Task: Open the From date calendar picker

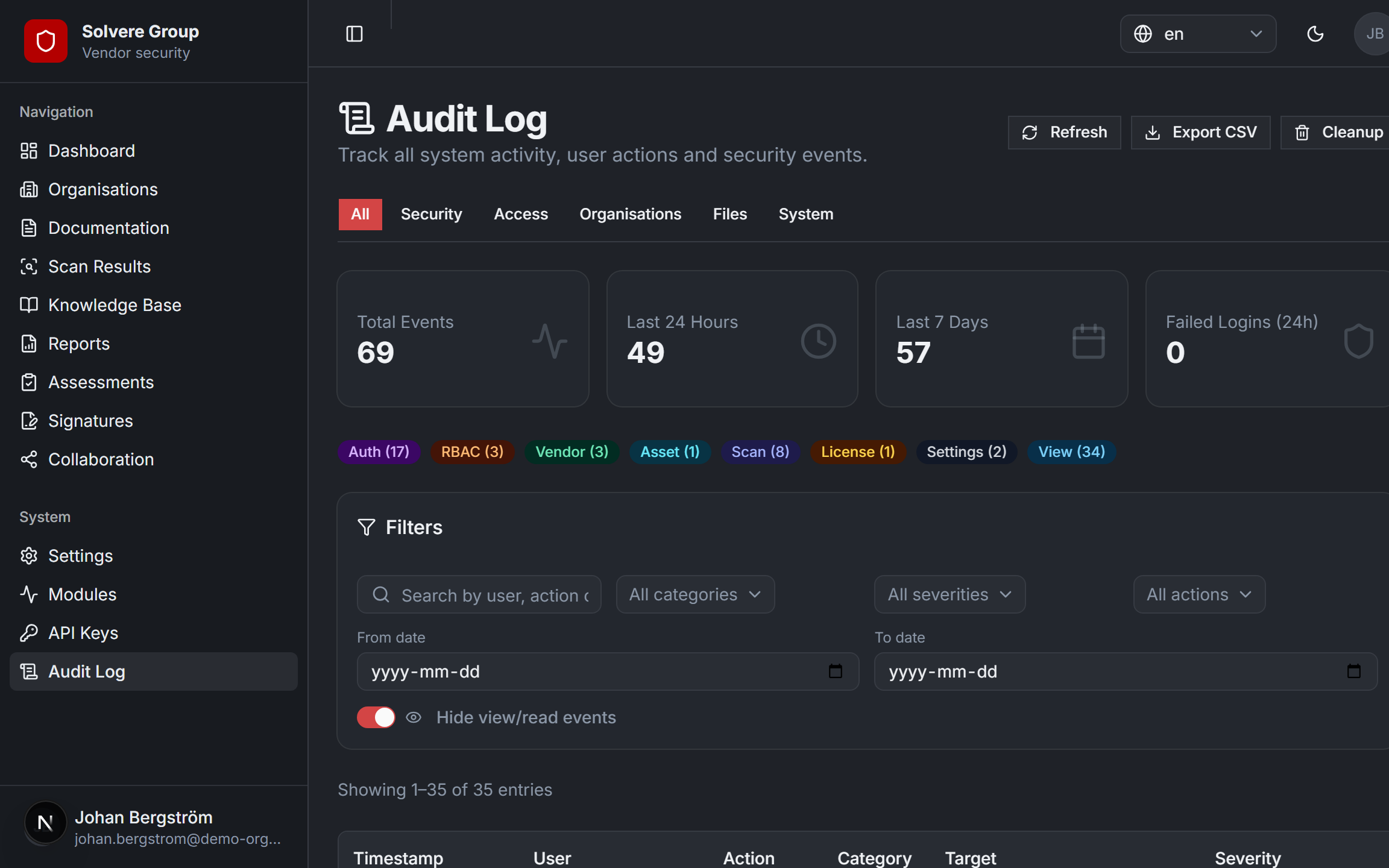Action: coord(835,671)
